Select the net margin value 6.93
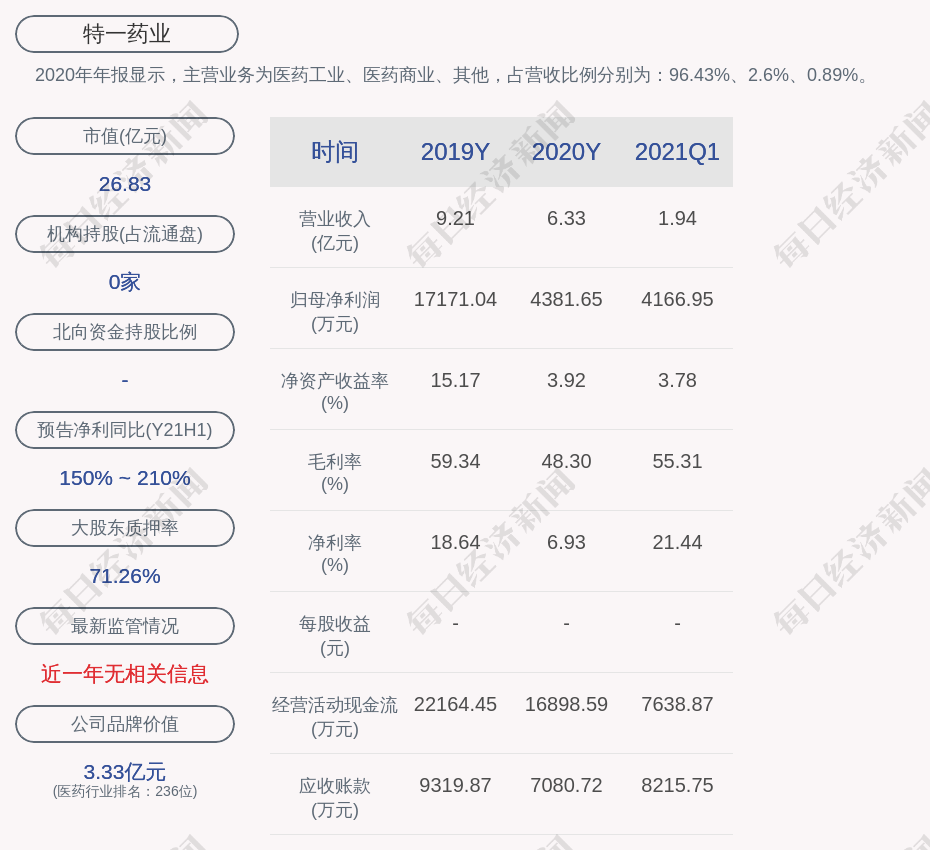The image size is (930, 850). (566, 542)
